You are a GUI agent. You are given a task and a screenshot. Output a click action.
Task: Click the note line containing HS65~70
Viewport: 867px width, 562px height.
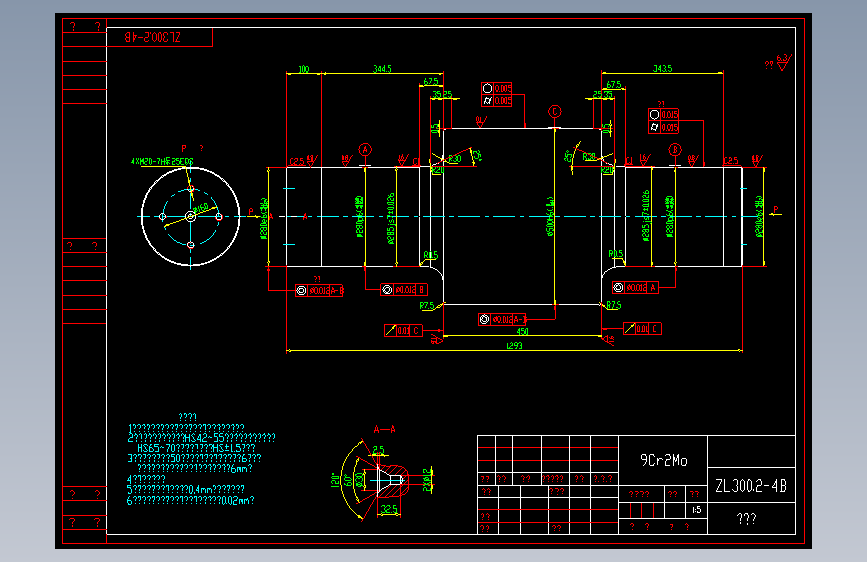tap(196, 447)
